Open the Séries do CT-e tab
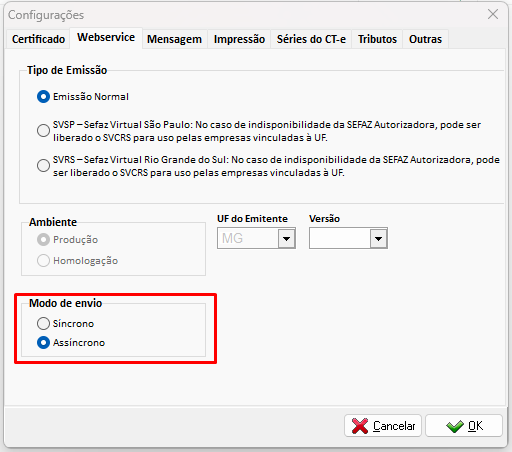512x452 pixels. coord(311,39)
